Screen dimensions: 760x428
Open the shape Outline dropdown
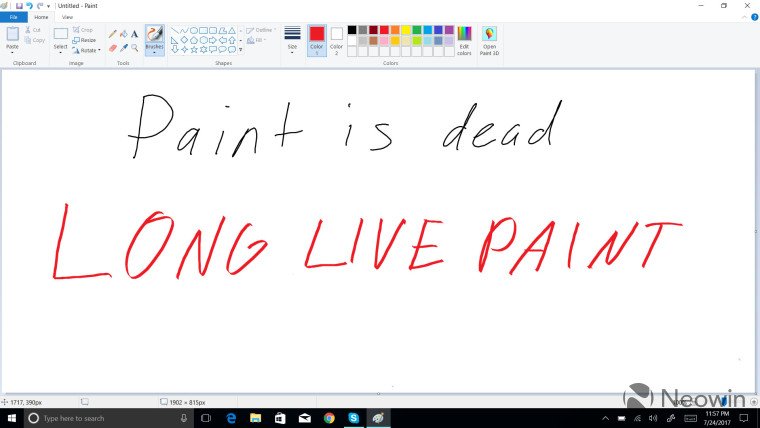click(x=261, y=30)
